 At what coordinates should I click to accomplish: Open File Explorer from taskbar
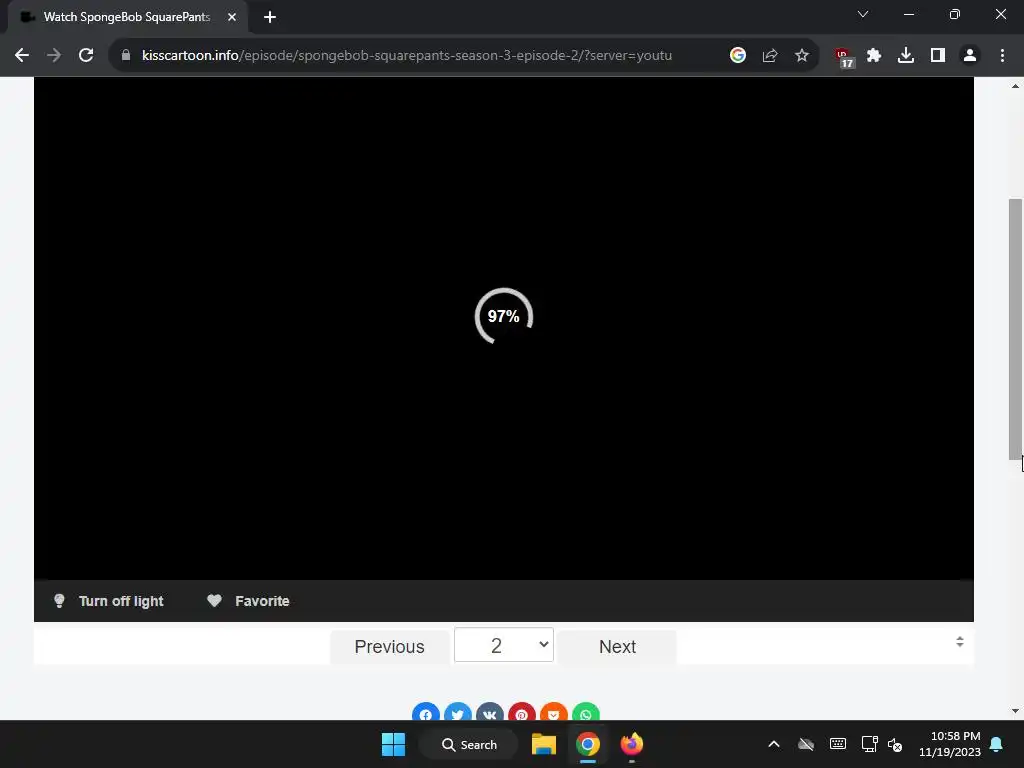(543, 744)
